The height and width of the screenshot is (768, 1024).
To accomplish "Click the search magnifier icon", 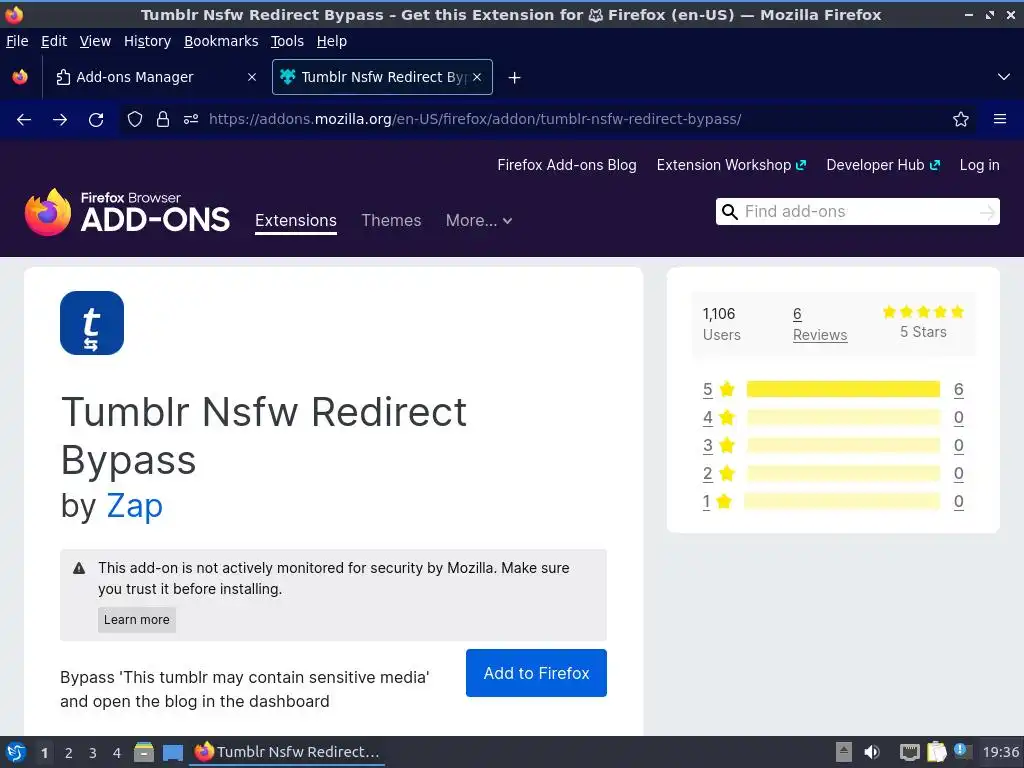I will (x=730, y=212).
